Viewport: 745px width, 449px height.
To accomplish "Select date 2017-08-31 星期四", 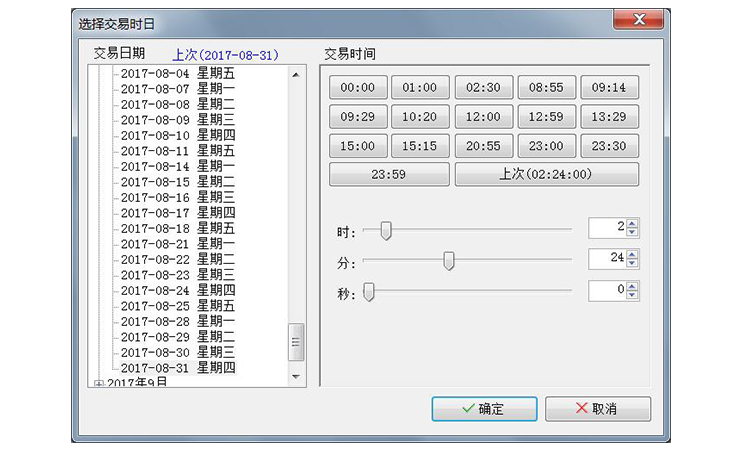I will (177, 368).
